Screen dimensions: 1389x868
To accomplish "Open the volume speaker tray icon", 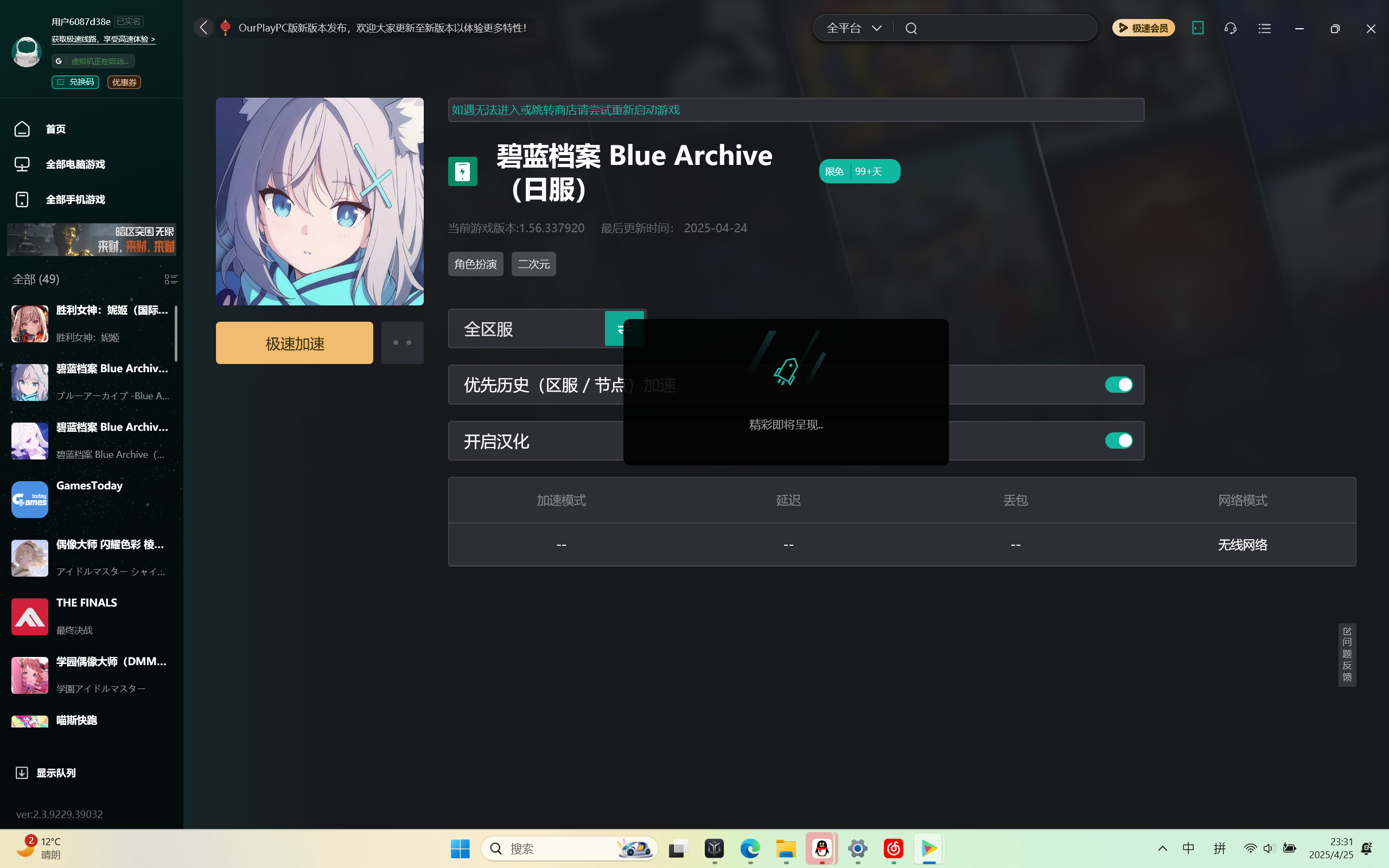I will coord(1269,848).
